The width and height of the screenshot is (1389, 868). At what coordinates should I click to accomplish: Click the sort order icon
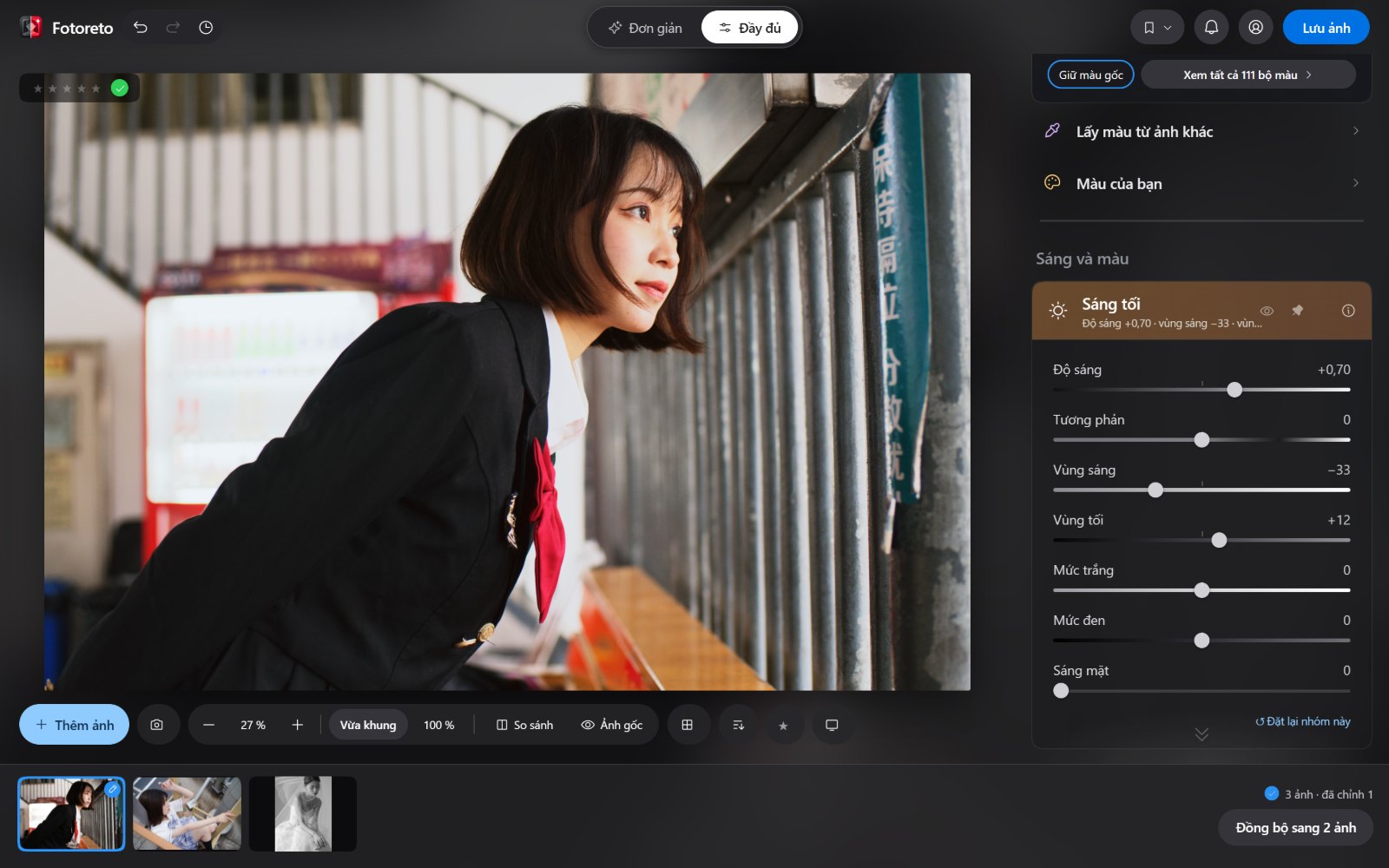pos(738,725)
